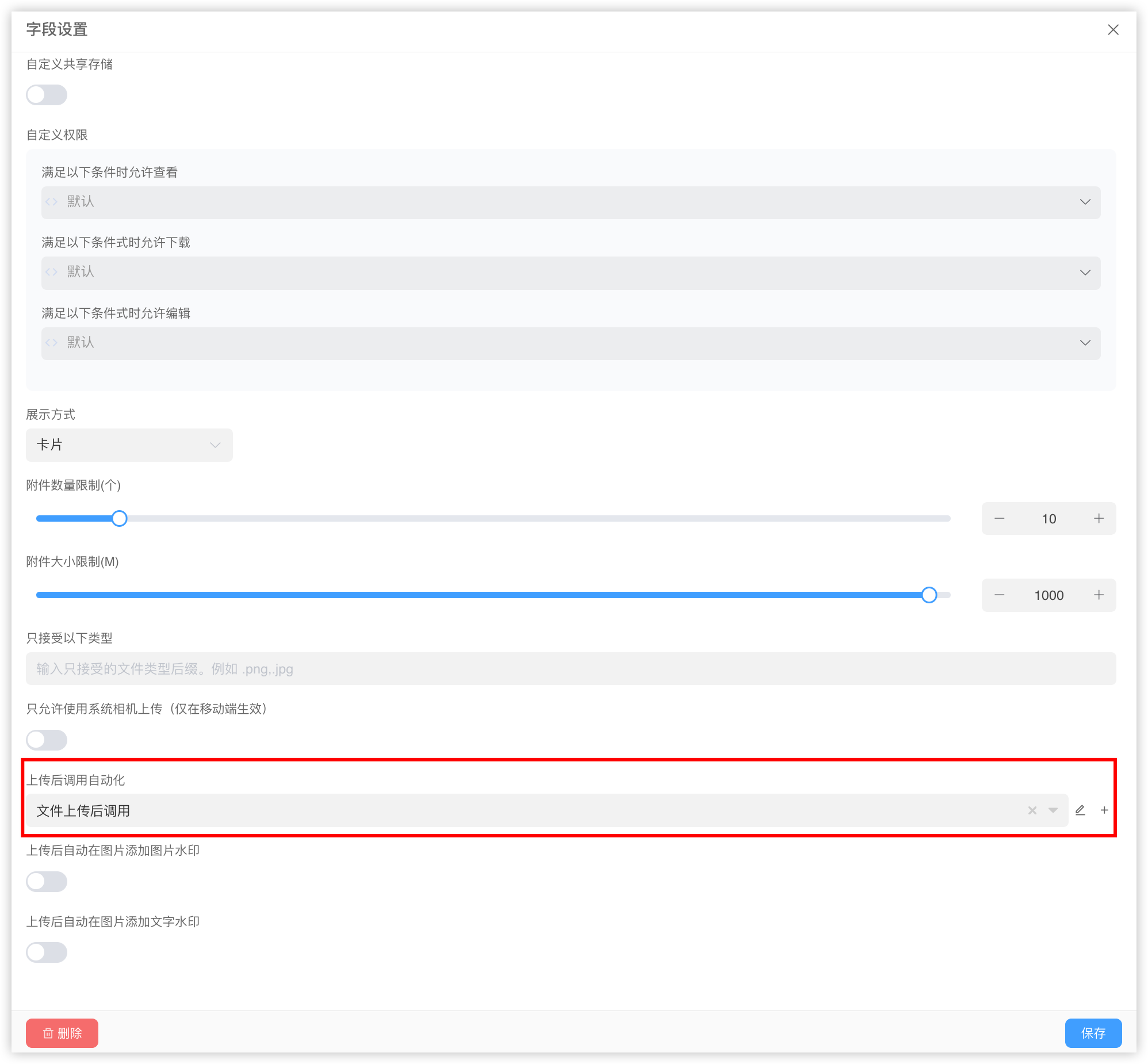Expand the download permission condition dropdown
The image size is (1148, 1064).
570,273
